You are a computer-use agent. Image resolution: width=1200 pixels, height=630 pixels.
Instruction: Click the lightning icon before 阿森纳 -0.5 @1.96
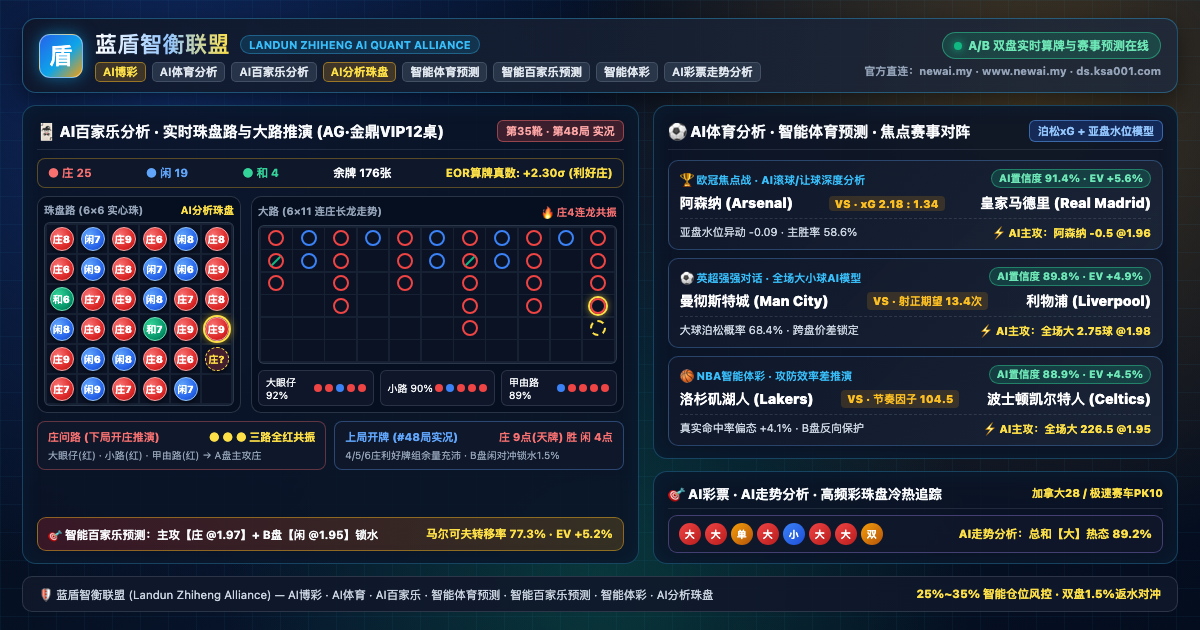[x=998, y=233]
